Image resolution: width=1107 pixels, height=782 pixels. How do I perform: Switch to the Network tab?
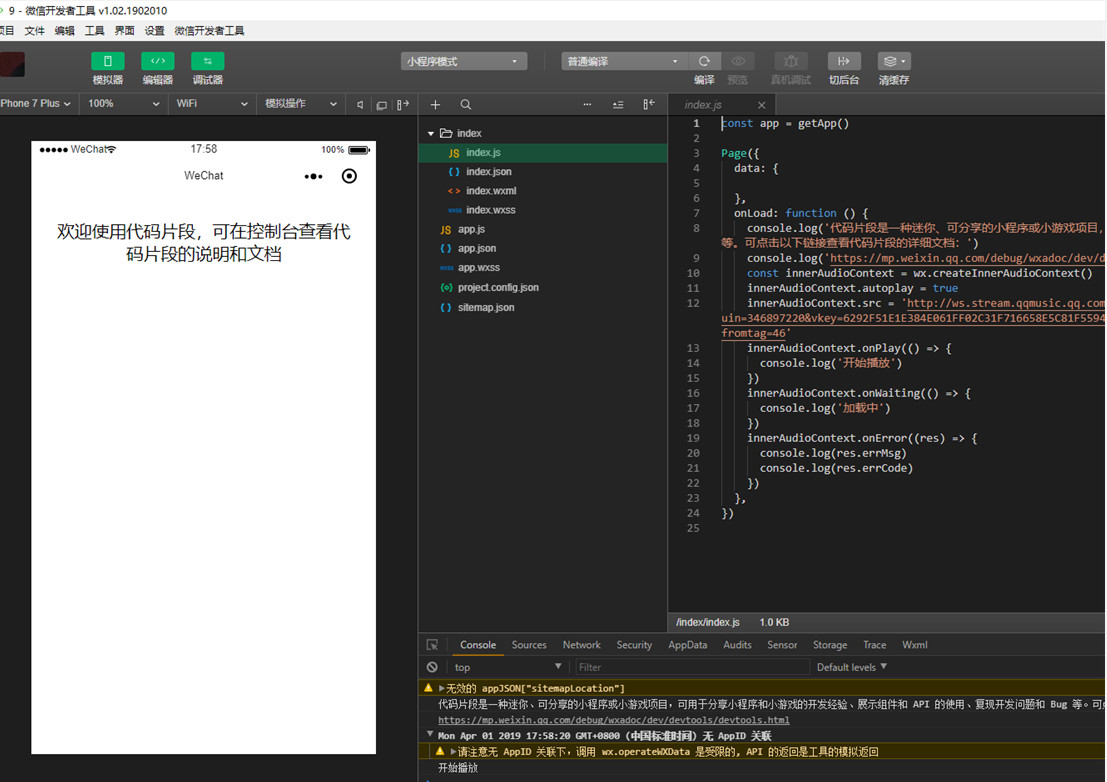tap(581, 645)
